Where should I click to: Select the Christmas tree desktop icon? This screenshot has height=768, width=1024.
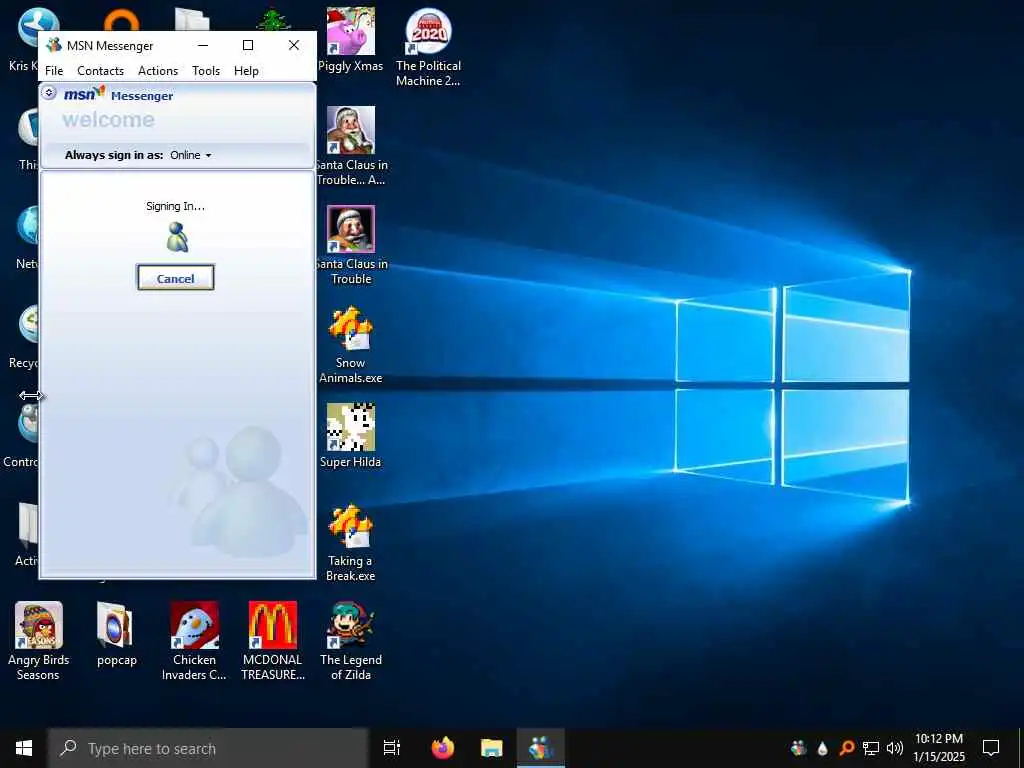tap(274, 19)
